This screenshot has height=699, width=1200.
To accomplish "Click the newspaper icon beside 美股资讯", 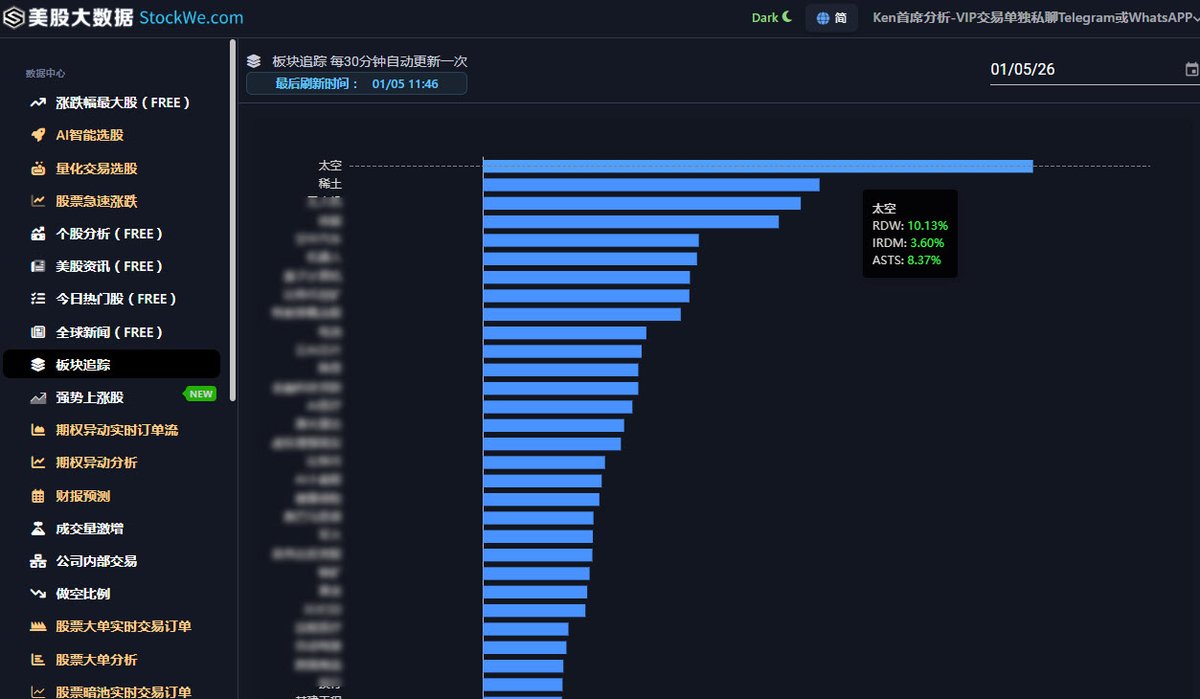I will pos(38,266).
